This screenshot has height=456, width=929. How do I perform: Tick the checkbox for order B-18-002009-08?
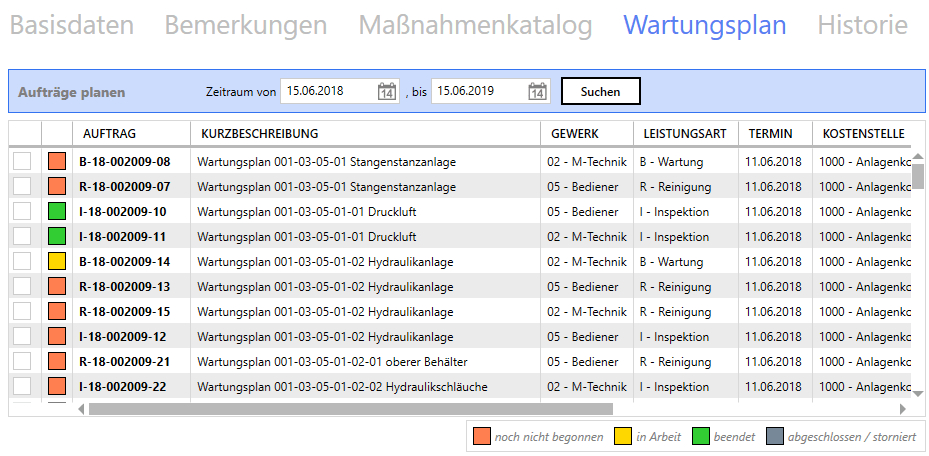(x=22, y=161)
